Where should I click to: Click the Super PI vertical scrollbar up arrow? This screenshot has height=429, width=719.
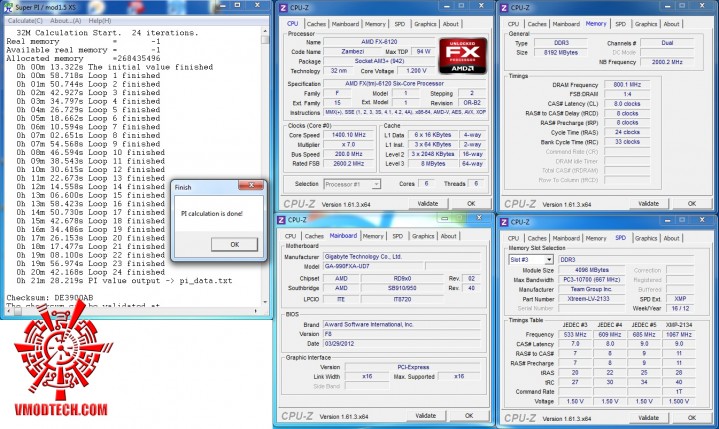pos(265,31)
